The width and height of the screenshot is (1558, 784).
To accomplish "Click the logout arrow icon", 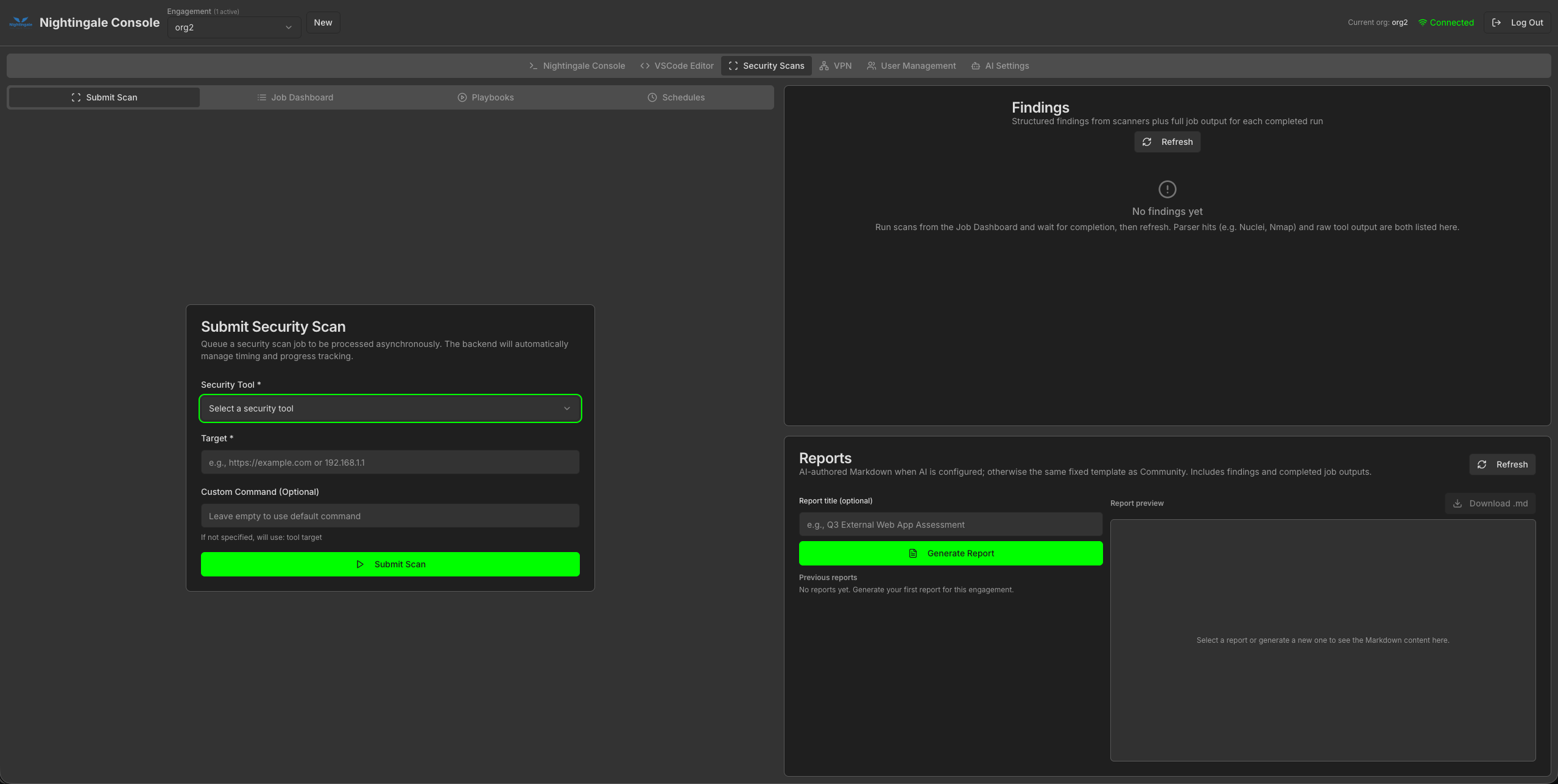I will click(1496, 23).
